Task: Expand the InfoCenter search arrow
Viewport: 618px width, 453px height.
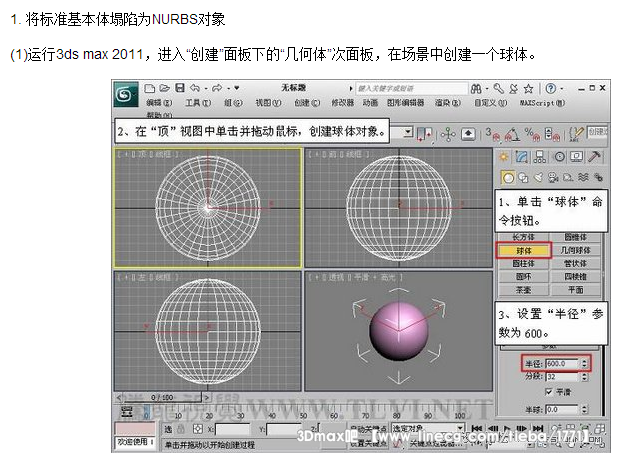Action: click(x=351, y=88)
